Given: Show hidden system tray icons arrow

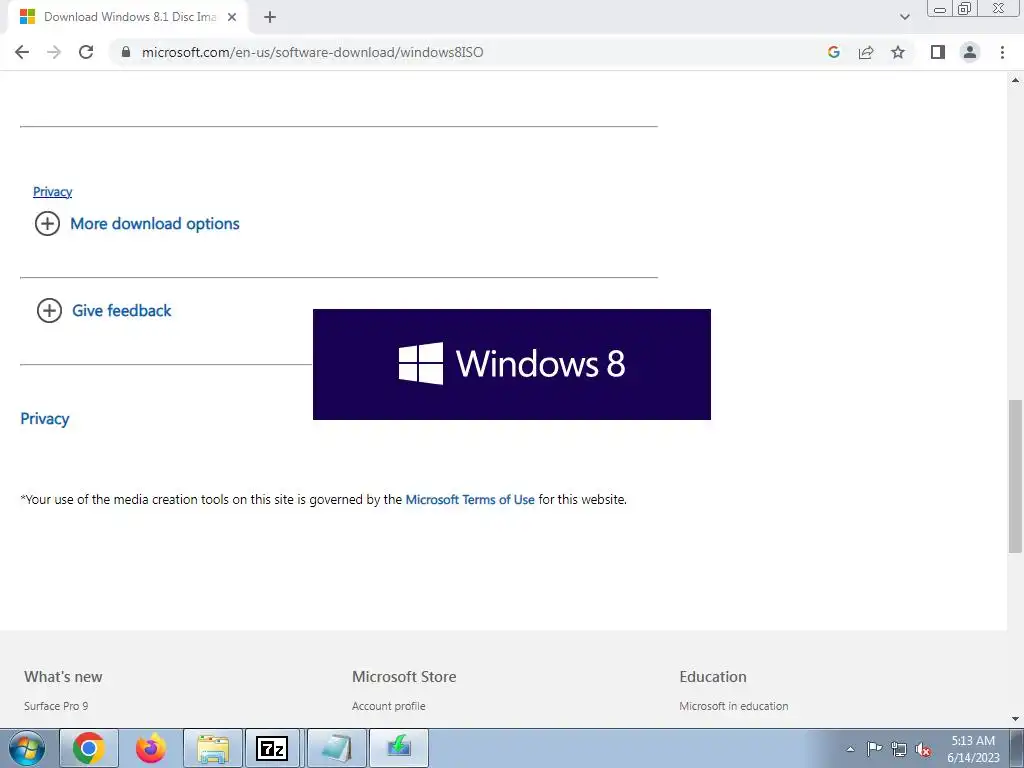Looking at the screenshot, I should coord(850,749).
